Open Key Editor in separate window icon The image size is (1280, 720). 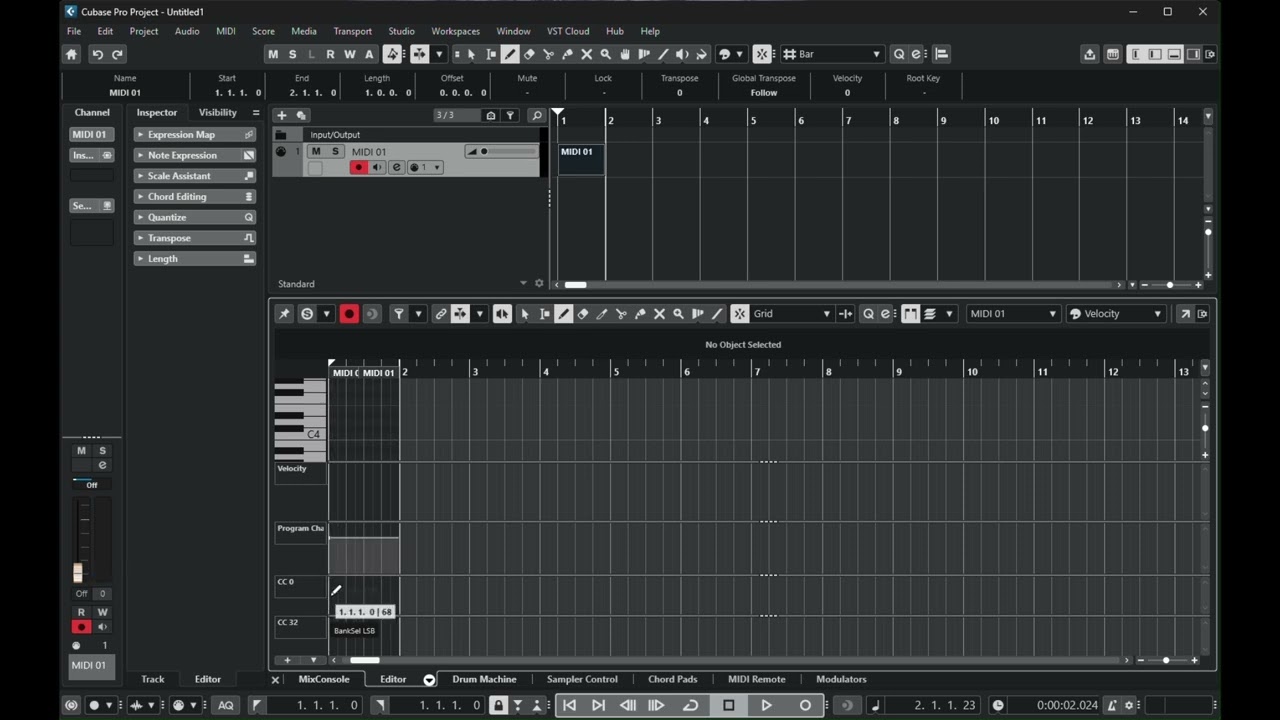[1185, 314]
